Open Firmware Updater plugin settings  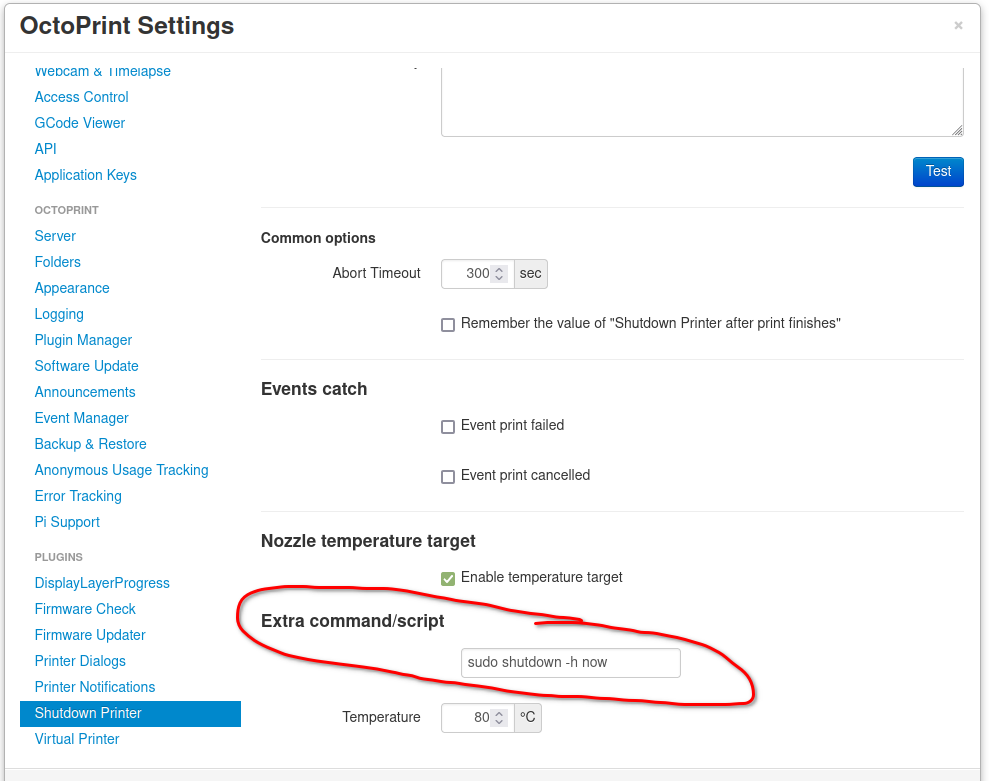[x=90, y=635]
